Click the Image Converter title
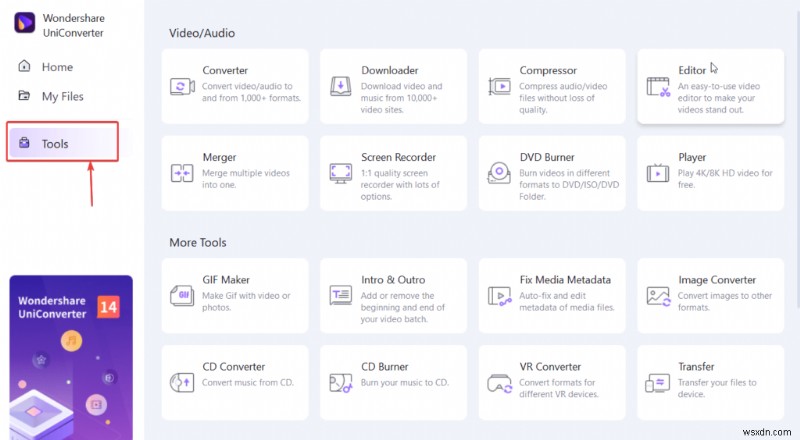The width and height of the screenshot is (800, 440). click(x=717, y=280)
